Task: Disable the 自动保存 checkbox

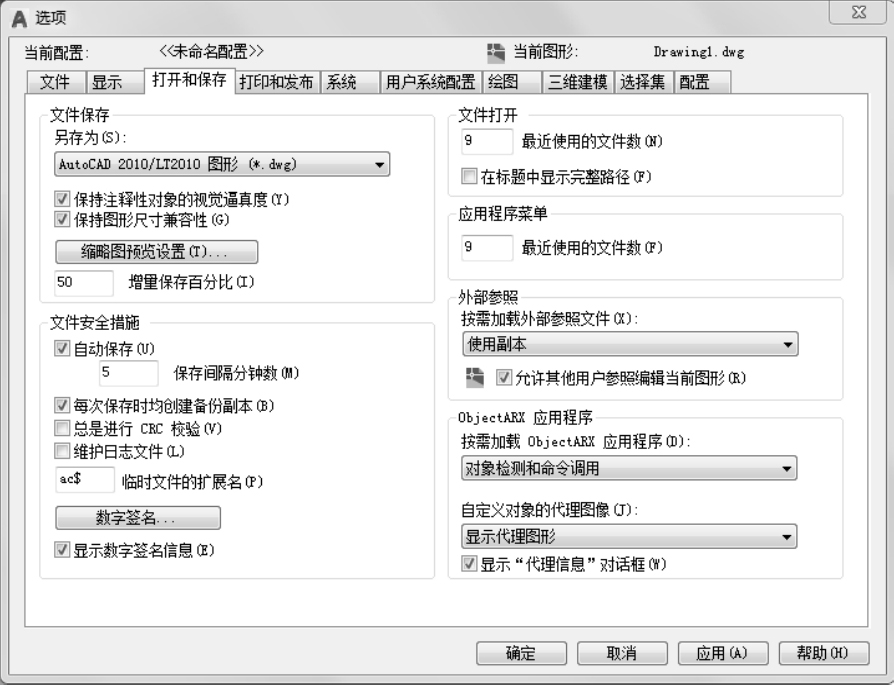Action: (62, 348)
